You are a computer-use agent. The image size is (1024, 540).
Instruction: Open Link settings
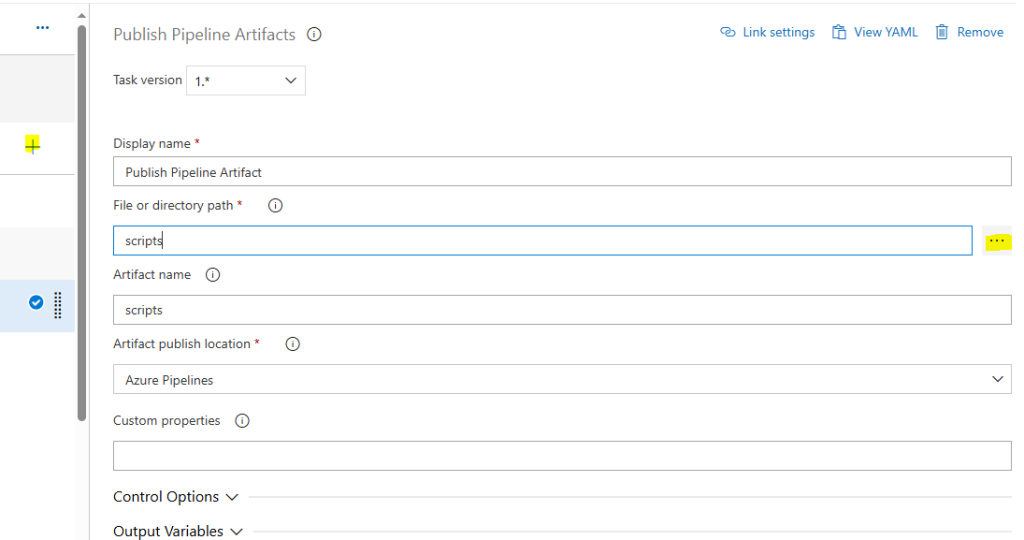pyautogui.click(x=767, y=32)
